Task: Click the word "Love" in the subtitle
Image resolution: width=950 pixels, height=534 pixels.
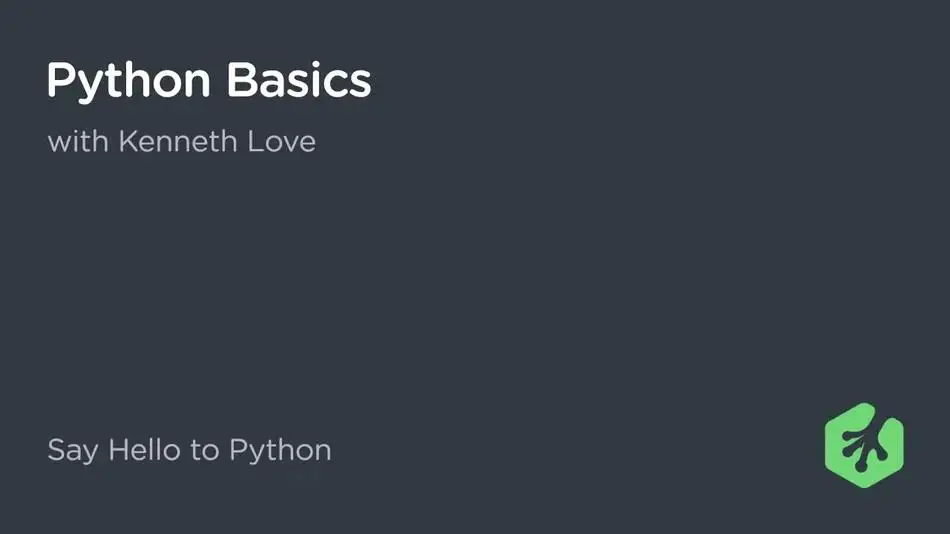Action: click(282, 142)
